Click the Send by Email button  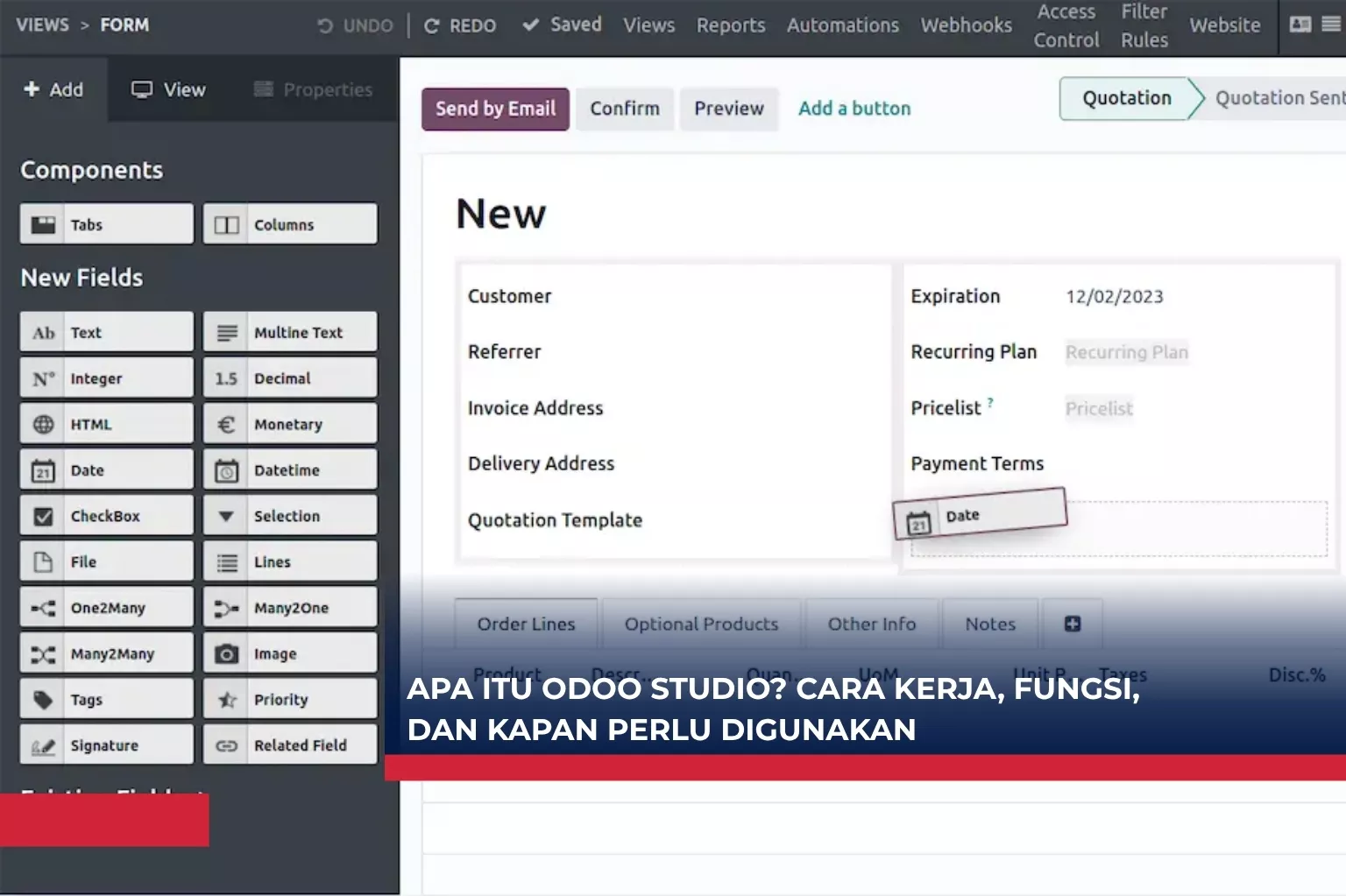(495, 109)
